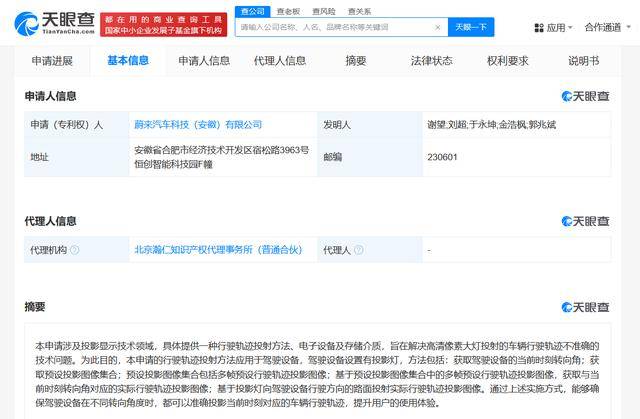Click the postal code value 230601
Image resolution: width=640 pixels, height=419 pixels.
pyautogui.click(x=442, y=157)
